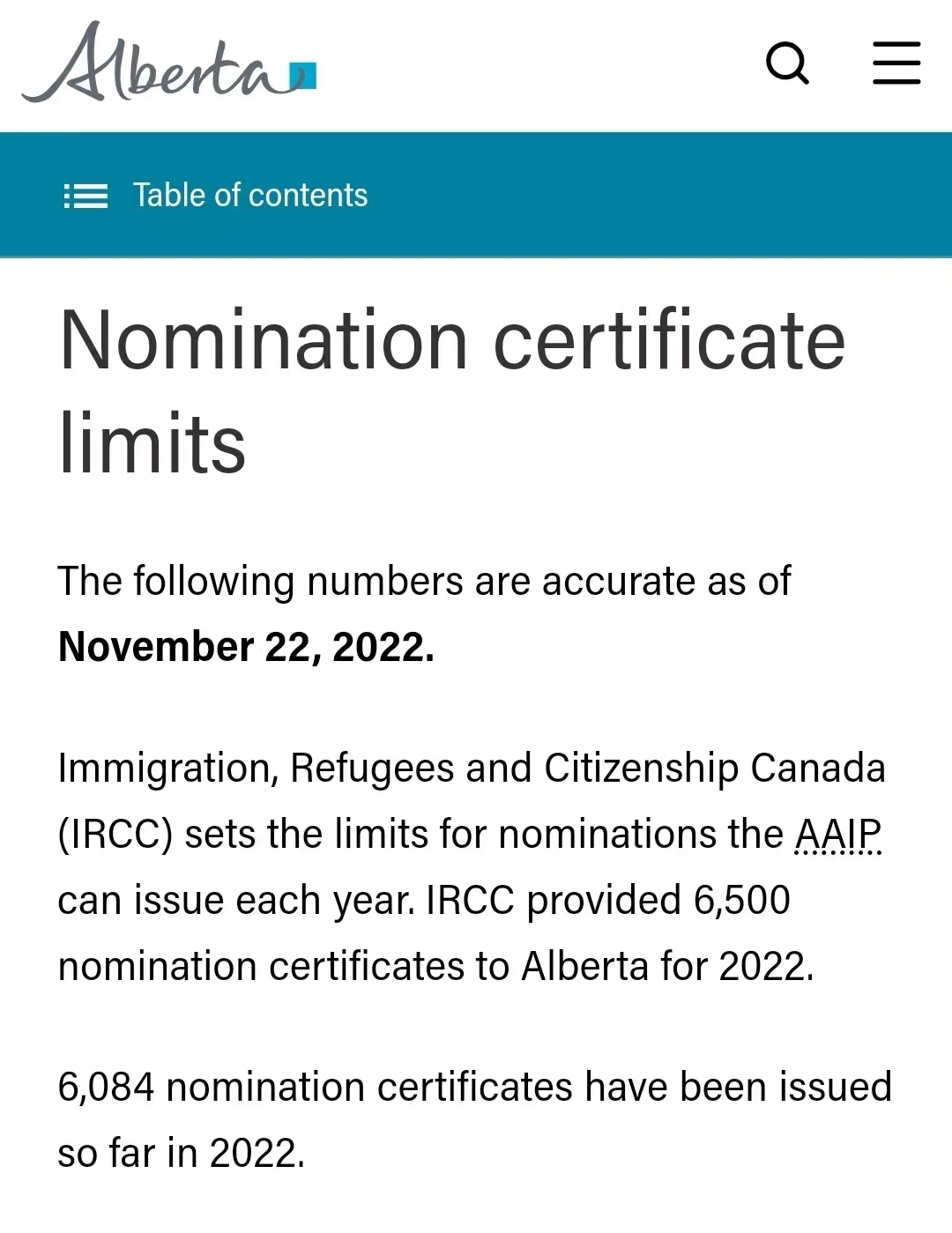Click the 6,500 figure in the paragraph
Viewport: 952px width, 1233px height.
pyautogui.click(x=742, y=900)
